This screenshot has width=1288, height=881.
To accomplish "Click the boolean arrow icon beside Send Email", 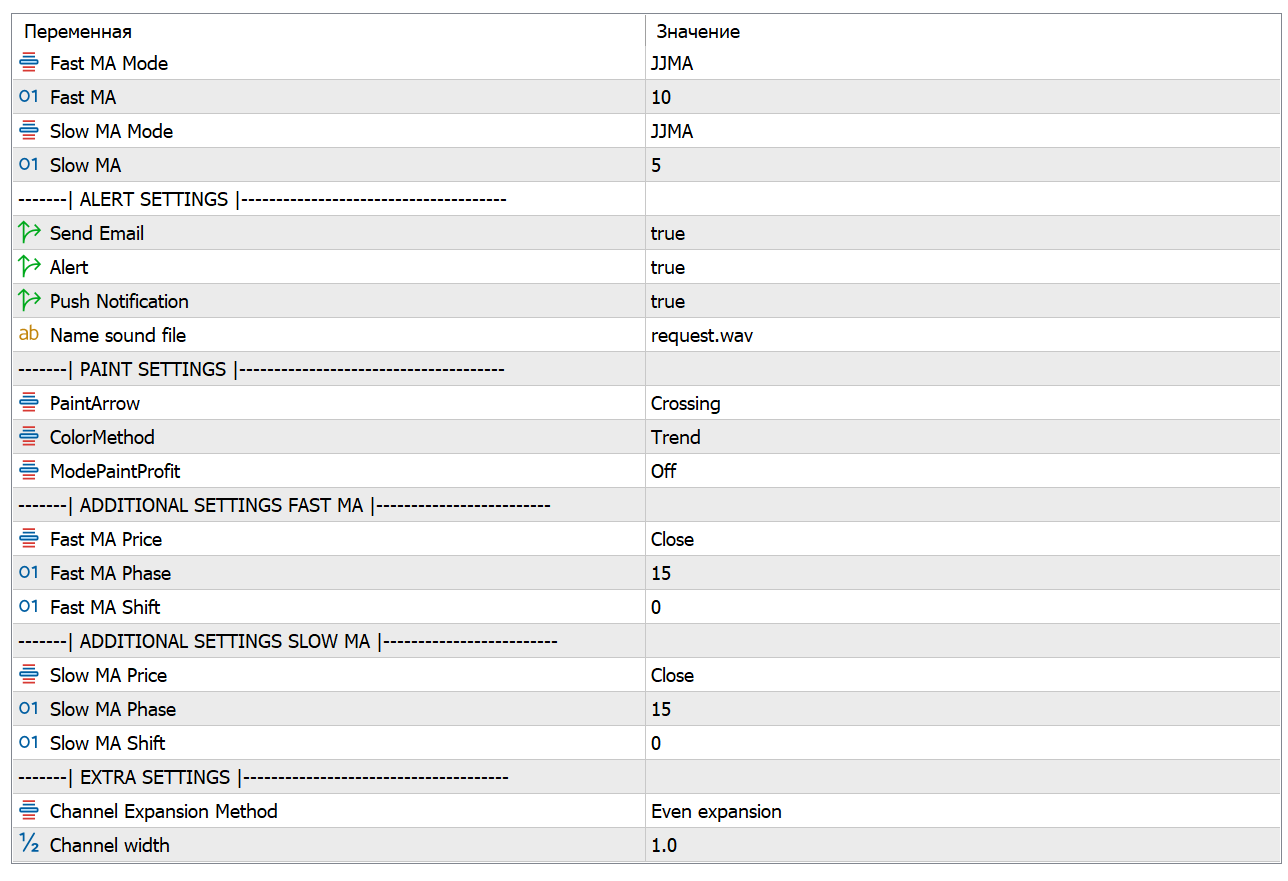I will pos(29,233).
